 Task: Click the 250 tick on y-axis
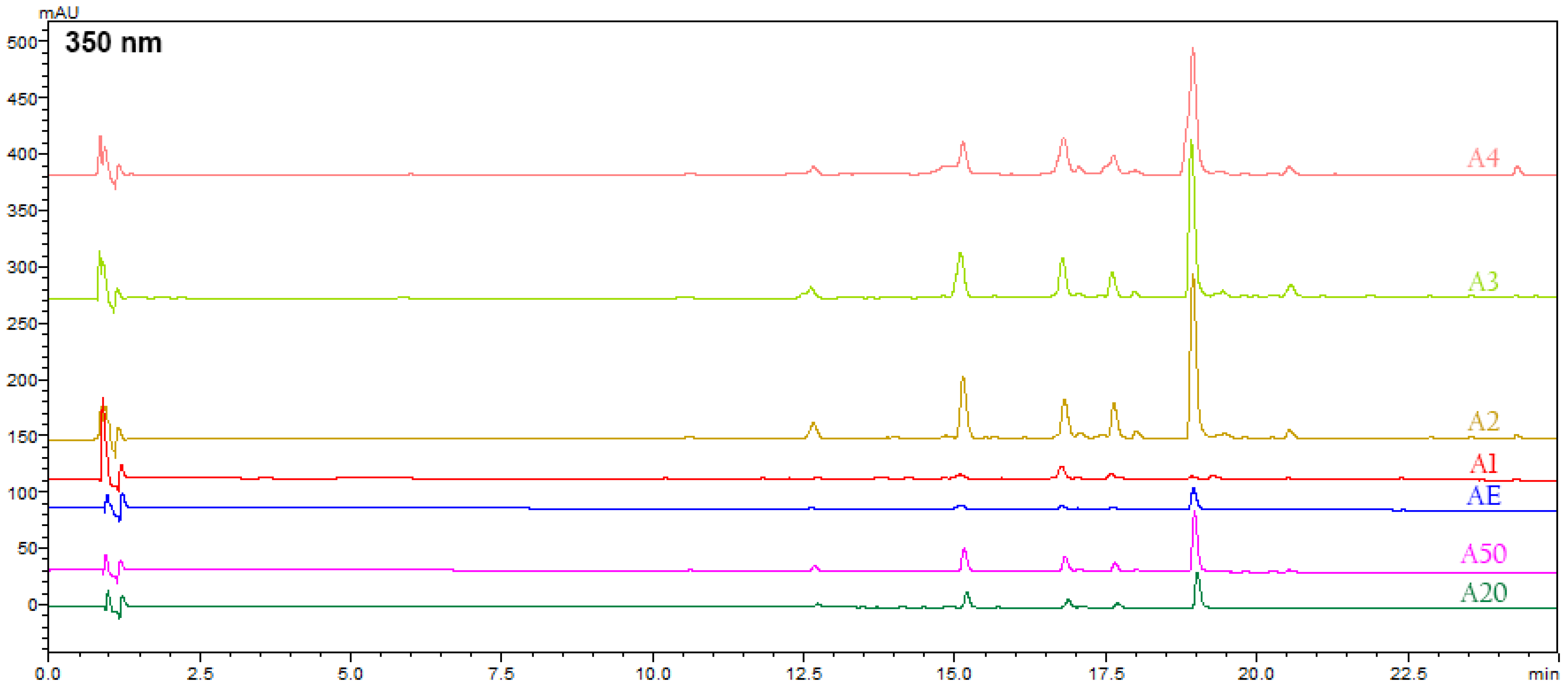coord(21,324)
